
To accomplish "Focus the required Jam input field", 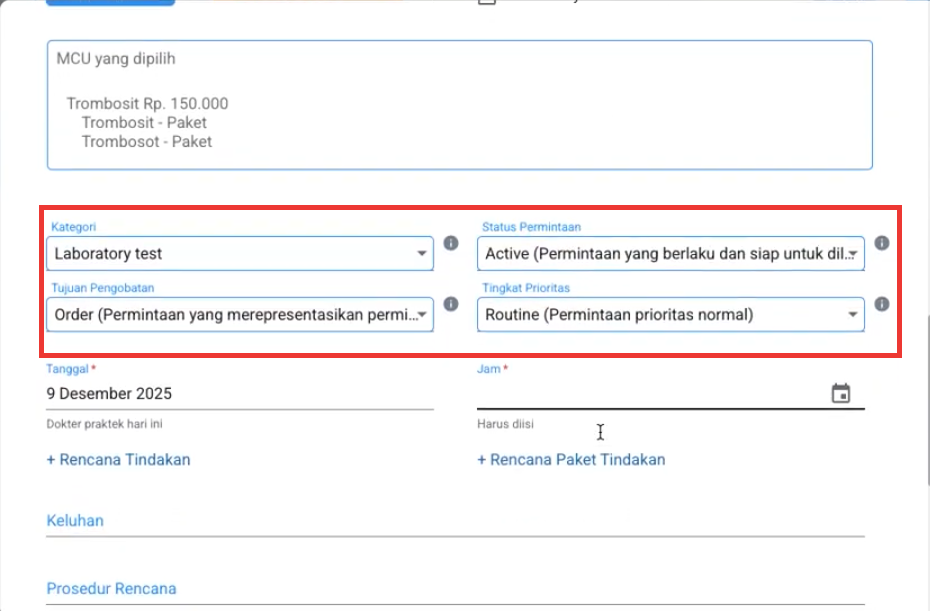I will (x=650, y=394).
